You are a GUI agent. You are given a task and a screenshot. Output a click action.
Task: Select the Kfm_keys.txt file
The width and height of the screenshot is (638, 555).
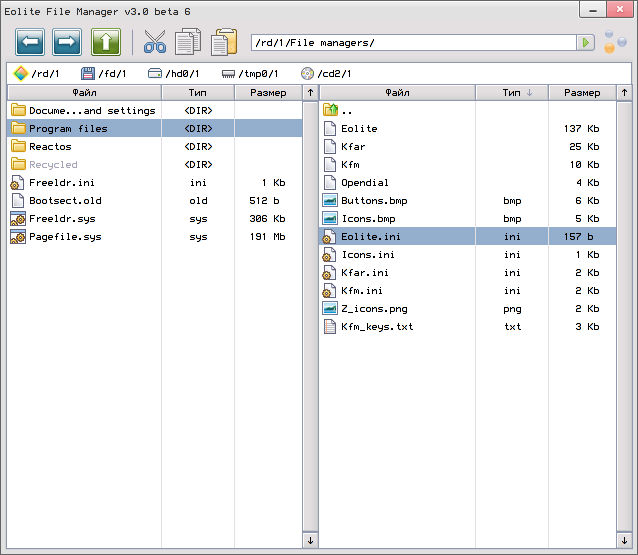click(x=376, y=326)
